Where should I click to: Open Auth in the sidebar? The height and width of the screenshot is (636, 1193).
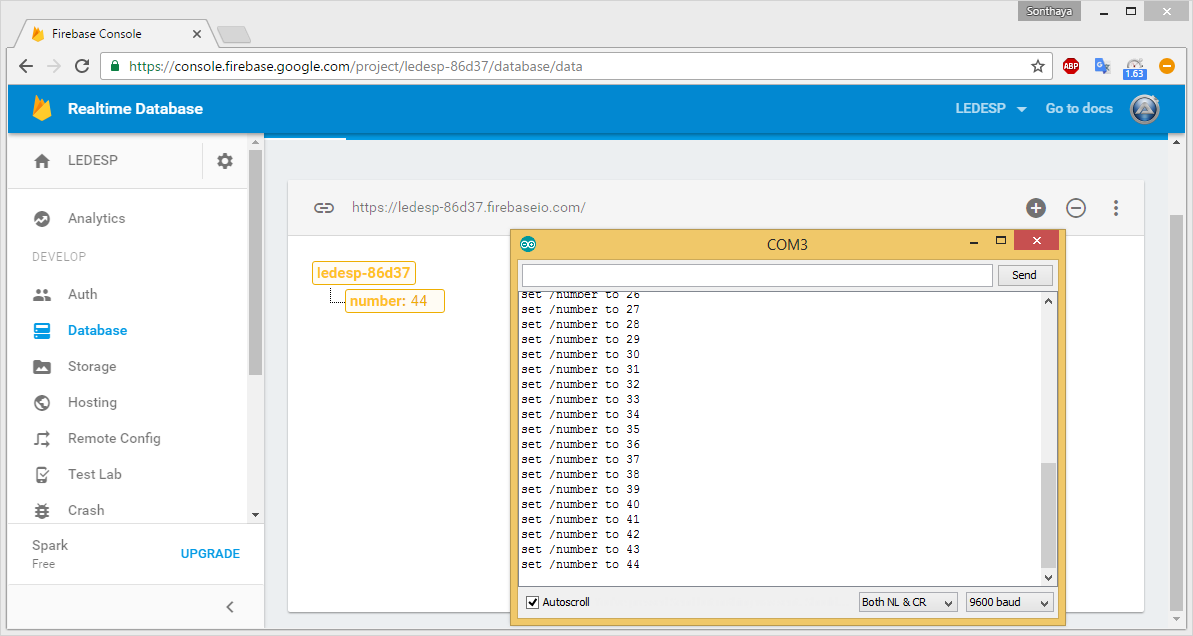(82, 294)
